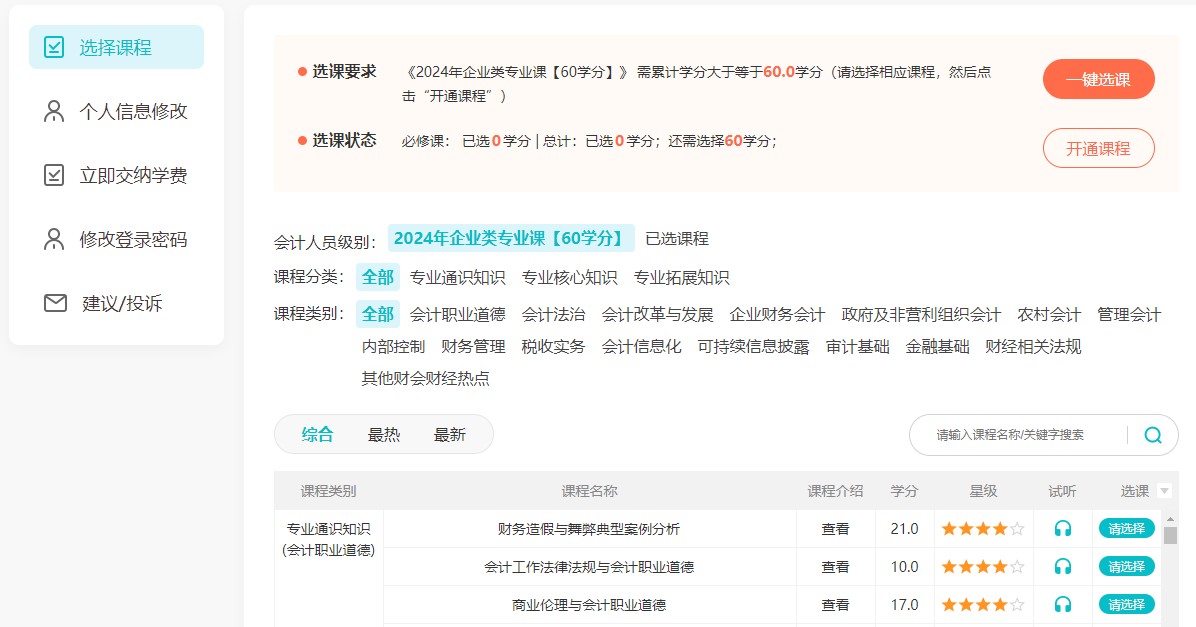Select the 2024年企业类专业课【60学分】 tab
Image resolution: width=1196 pixels, height=627 pixels.
511,238
